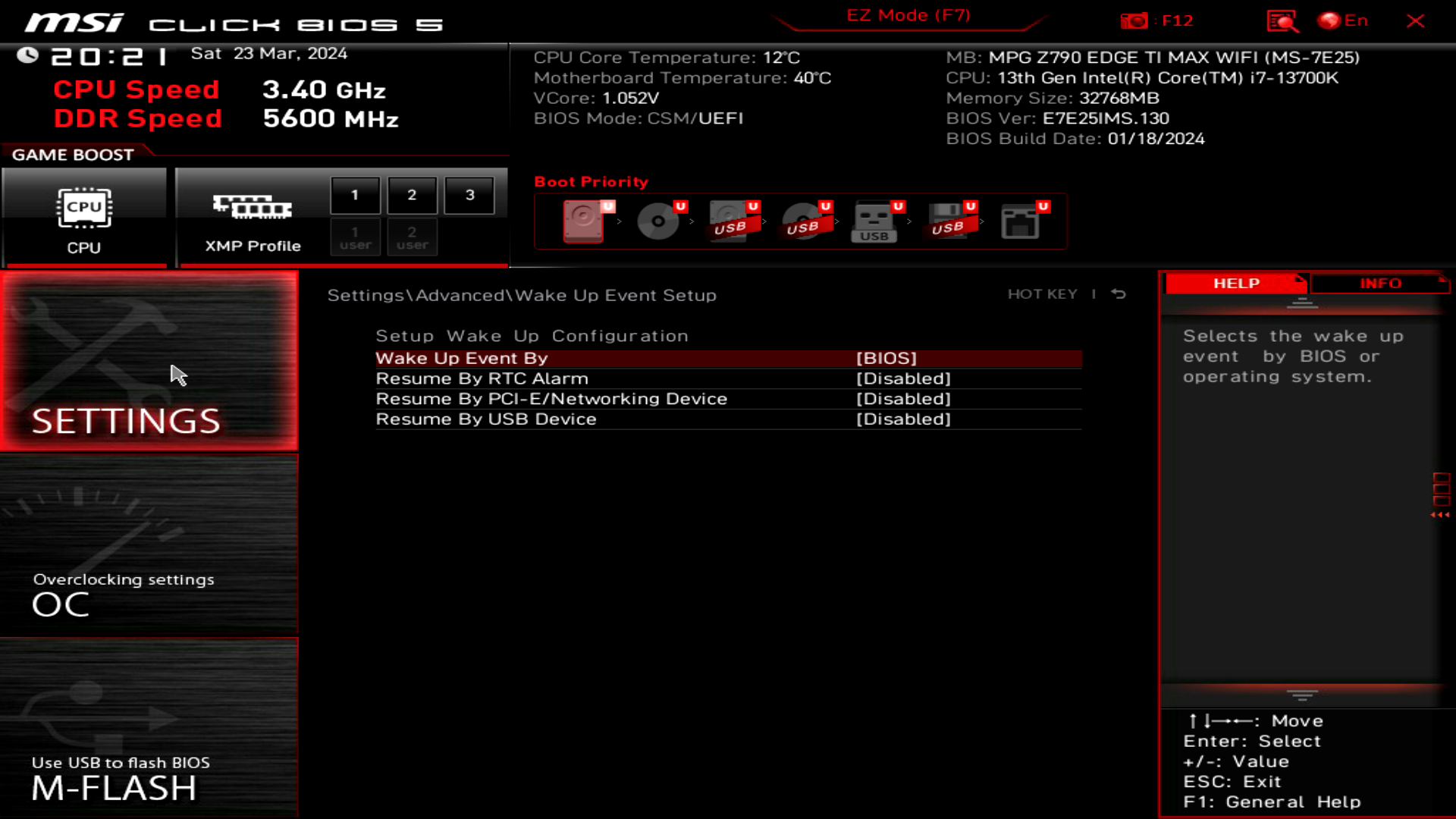Viewport: 1456px width, 819px height.
Task: Select XMP profile button number 2
Action: tap(413, 195)
